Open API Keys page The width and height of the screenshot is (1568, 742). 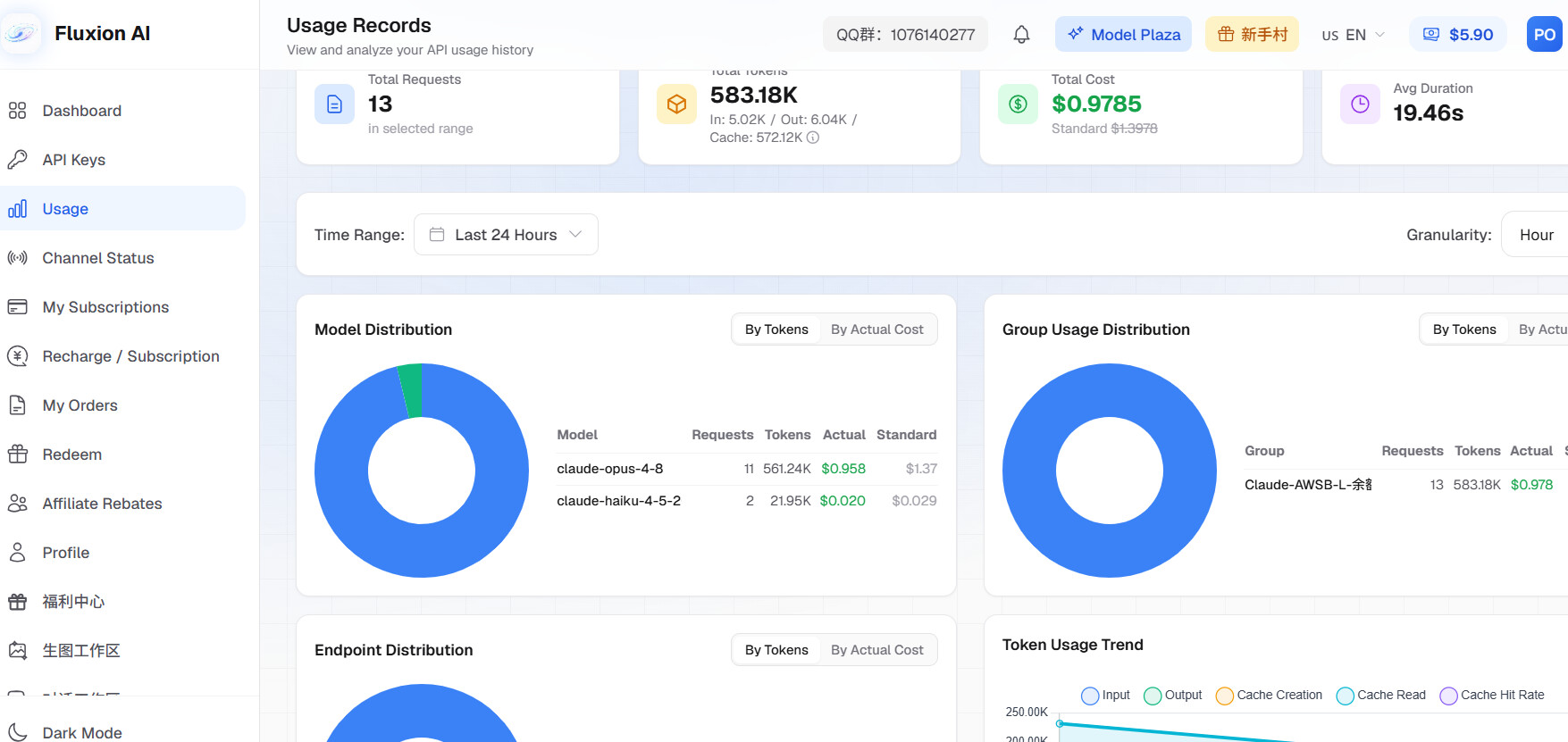(x=122, y=160)
